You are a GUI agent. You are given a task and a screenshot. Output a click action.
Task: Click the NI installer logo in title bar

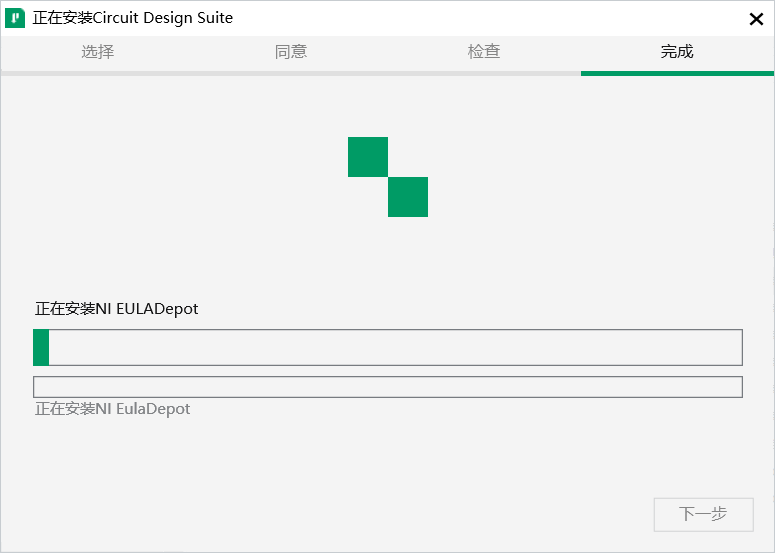[15, 18]
